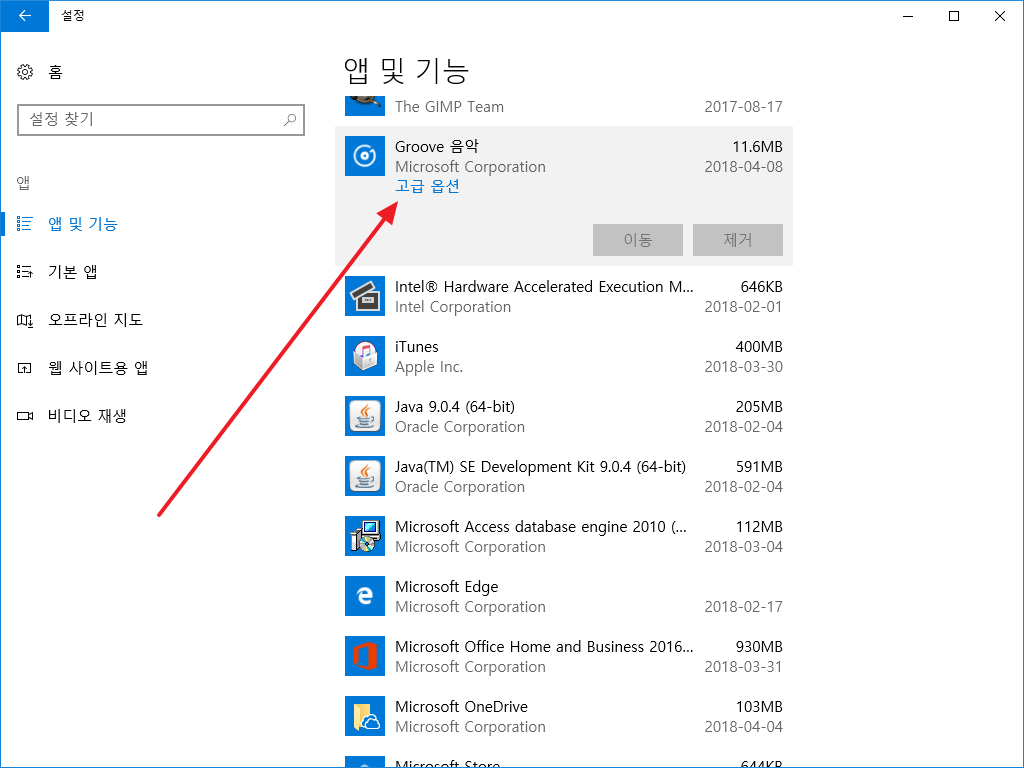
Task: Click the Groove 음악 title text
Action: click(x=437, y=147)
